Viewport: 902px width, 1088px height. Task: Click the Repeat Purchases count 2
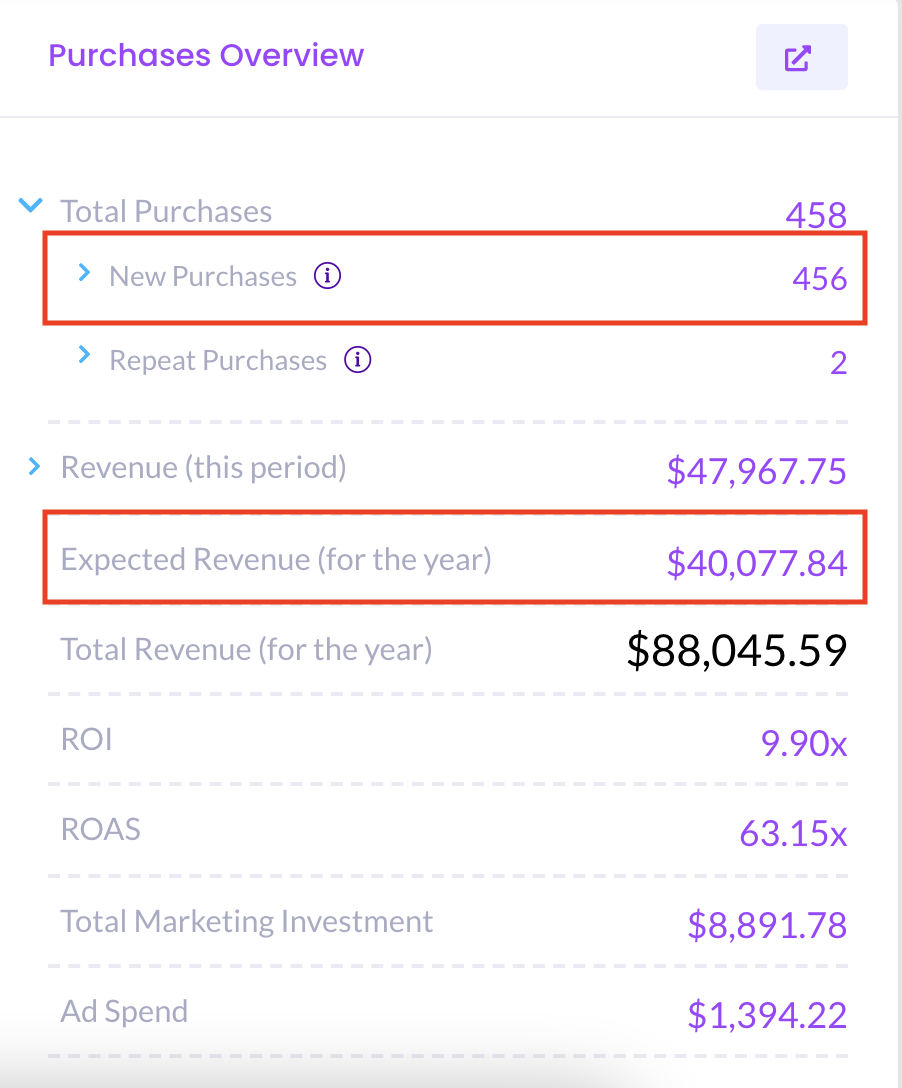[x=838, y=362]
